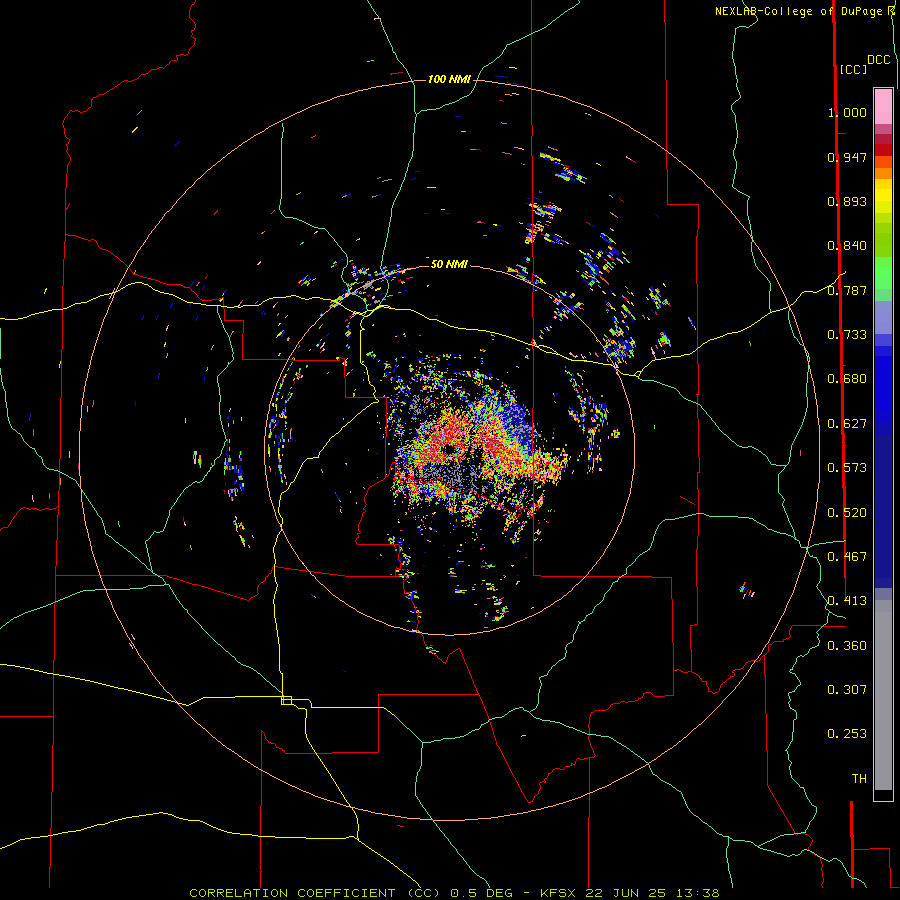Click the 1.000 scale value

click(847, 112)
